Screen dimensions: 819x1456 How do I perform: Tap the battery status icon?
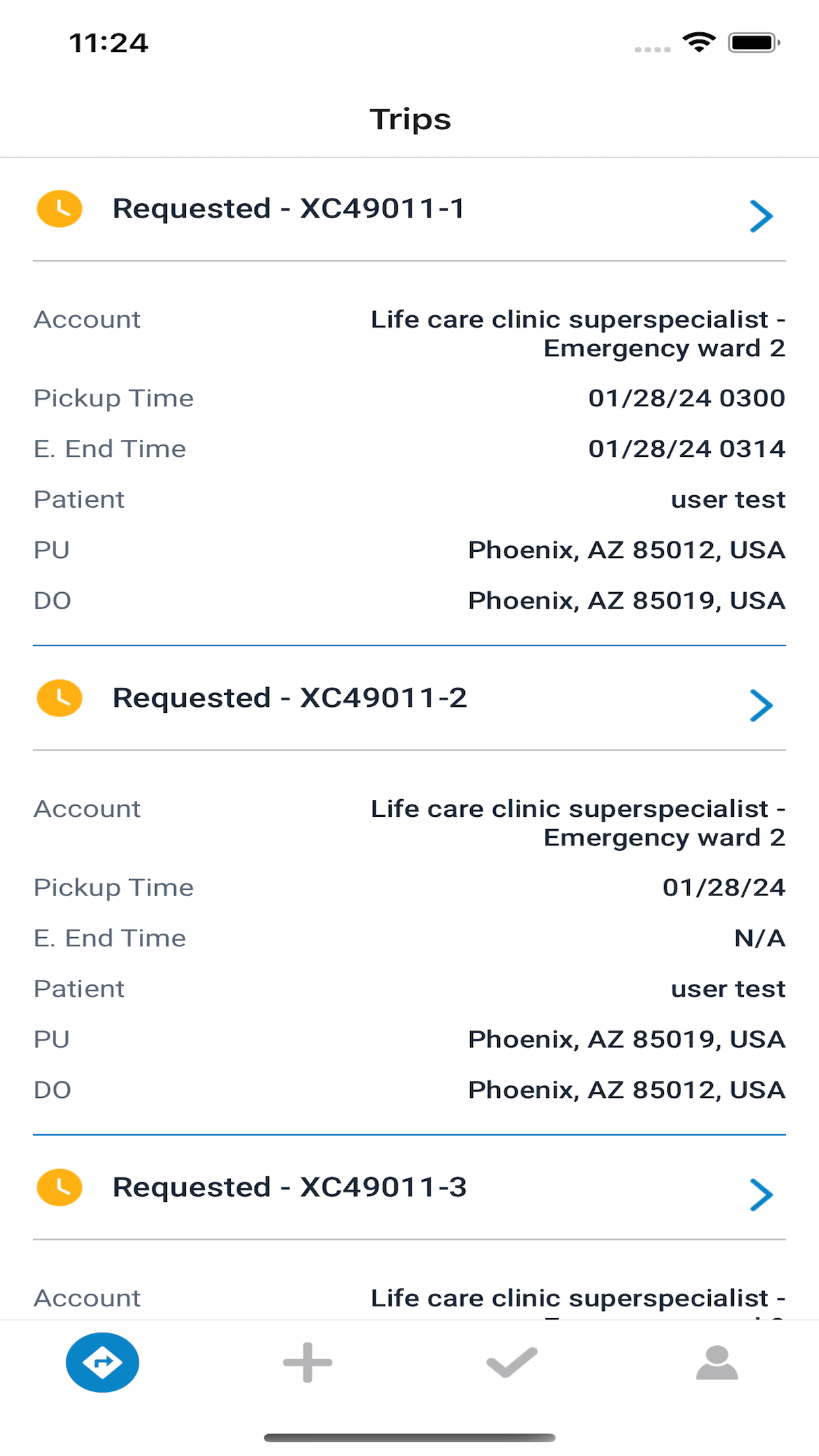[754, 43]
